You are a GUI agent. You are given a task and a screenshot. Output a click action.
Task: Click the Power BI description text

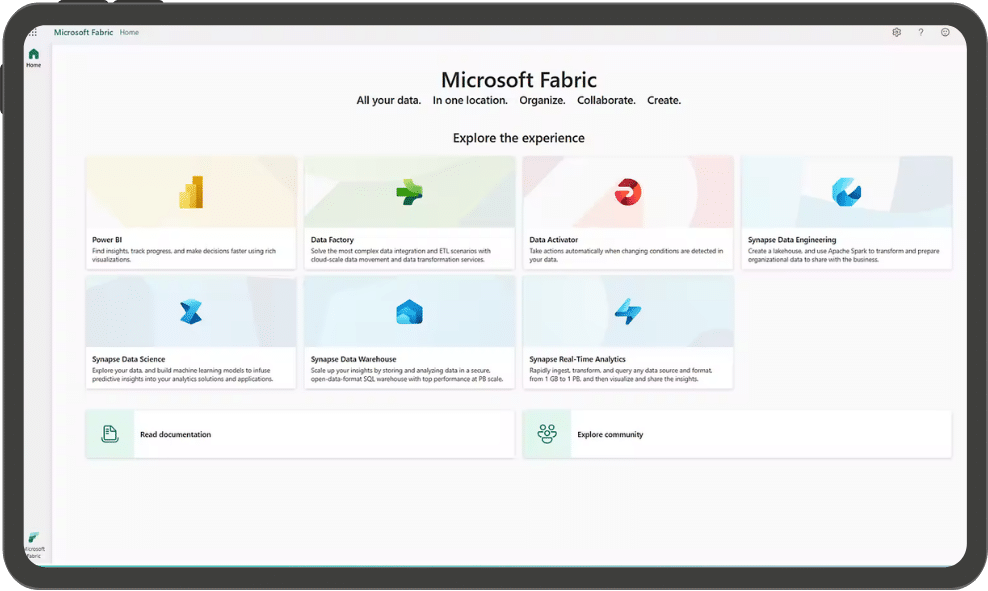184,255
